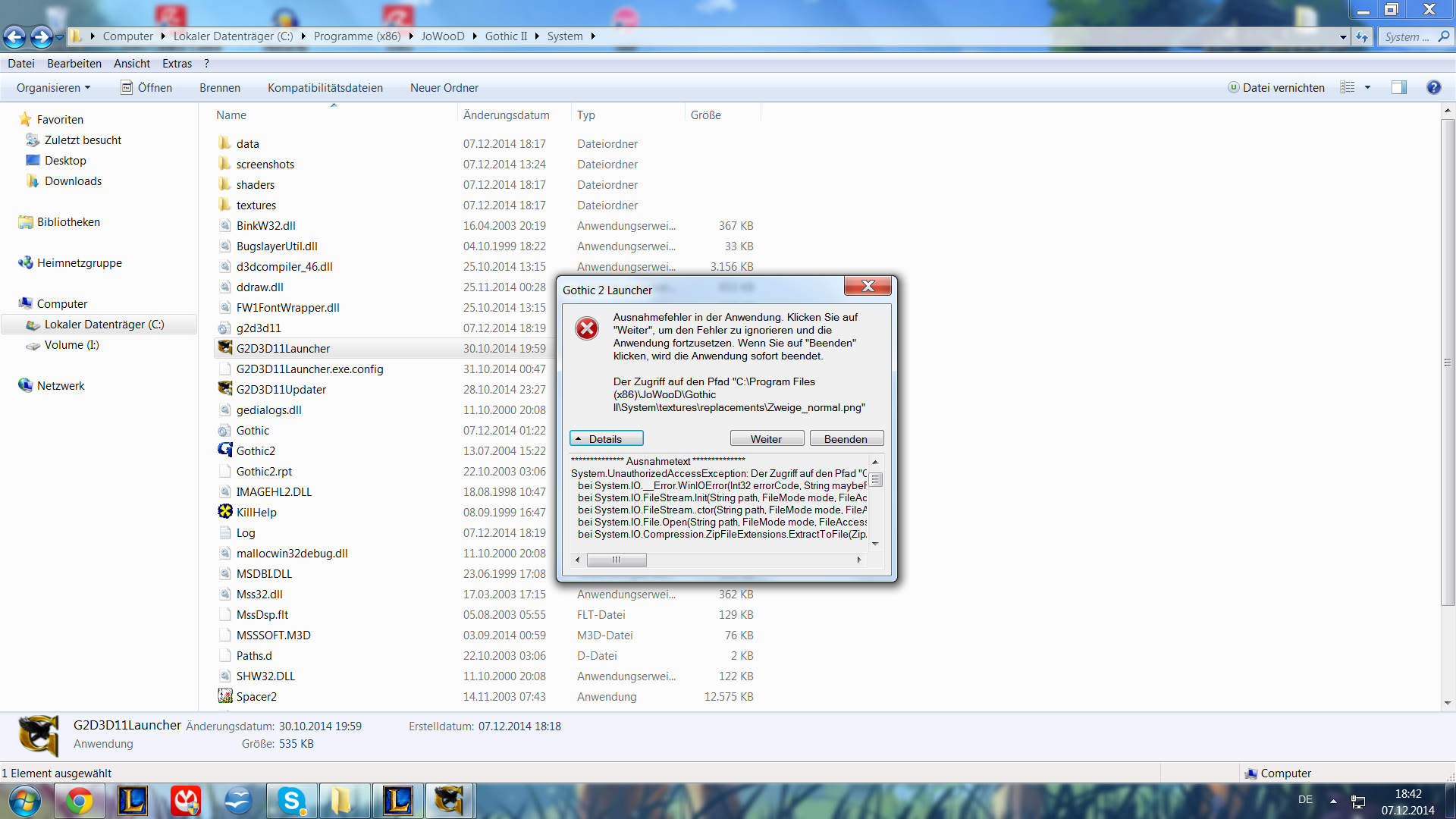Click the Spacer2 application icon
This screenshot has width=1456, height=819.
[x=225, y=696]
